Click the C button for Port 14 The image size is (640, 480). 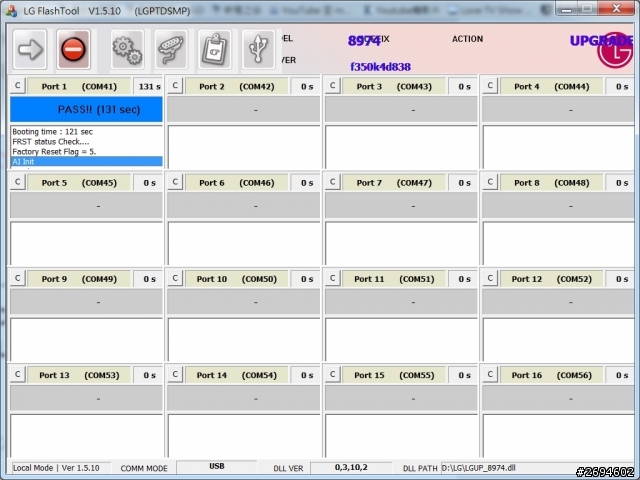pyautogui.click(x=175, y=374)
